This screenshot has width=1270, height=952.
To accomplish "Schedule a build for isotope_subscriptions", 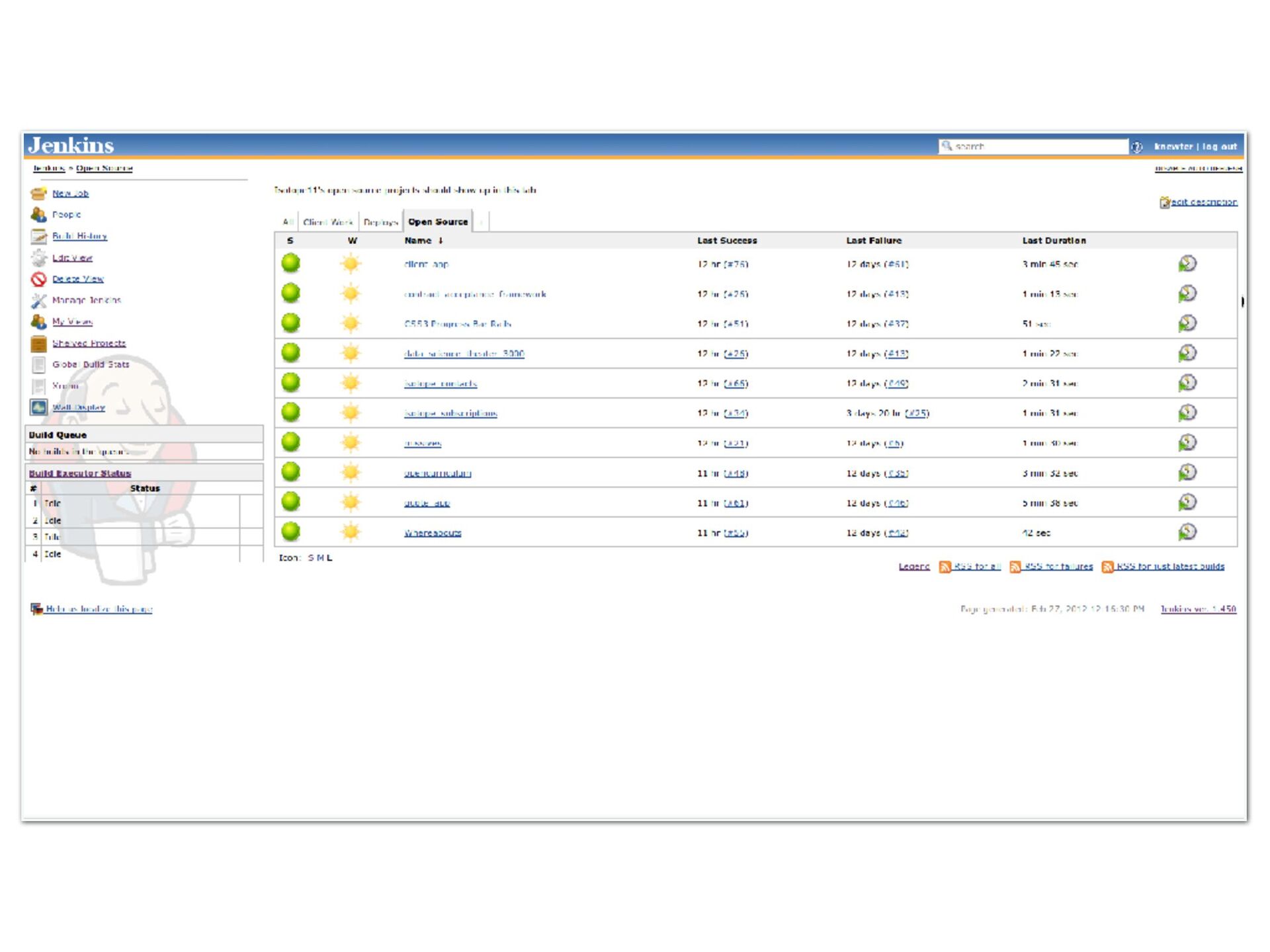I will 1187,413.
